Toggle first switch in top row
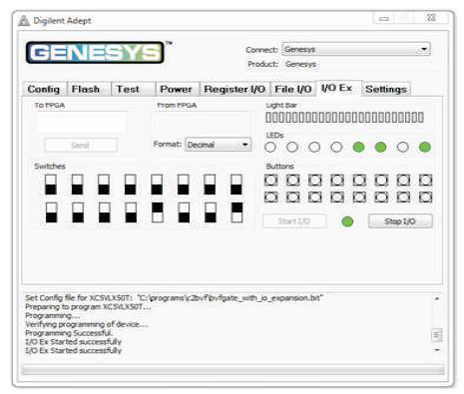Screen dimensions: 464x394 51,184
